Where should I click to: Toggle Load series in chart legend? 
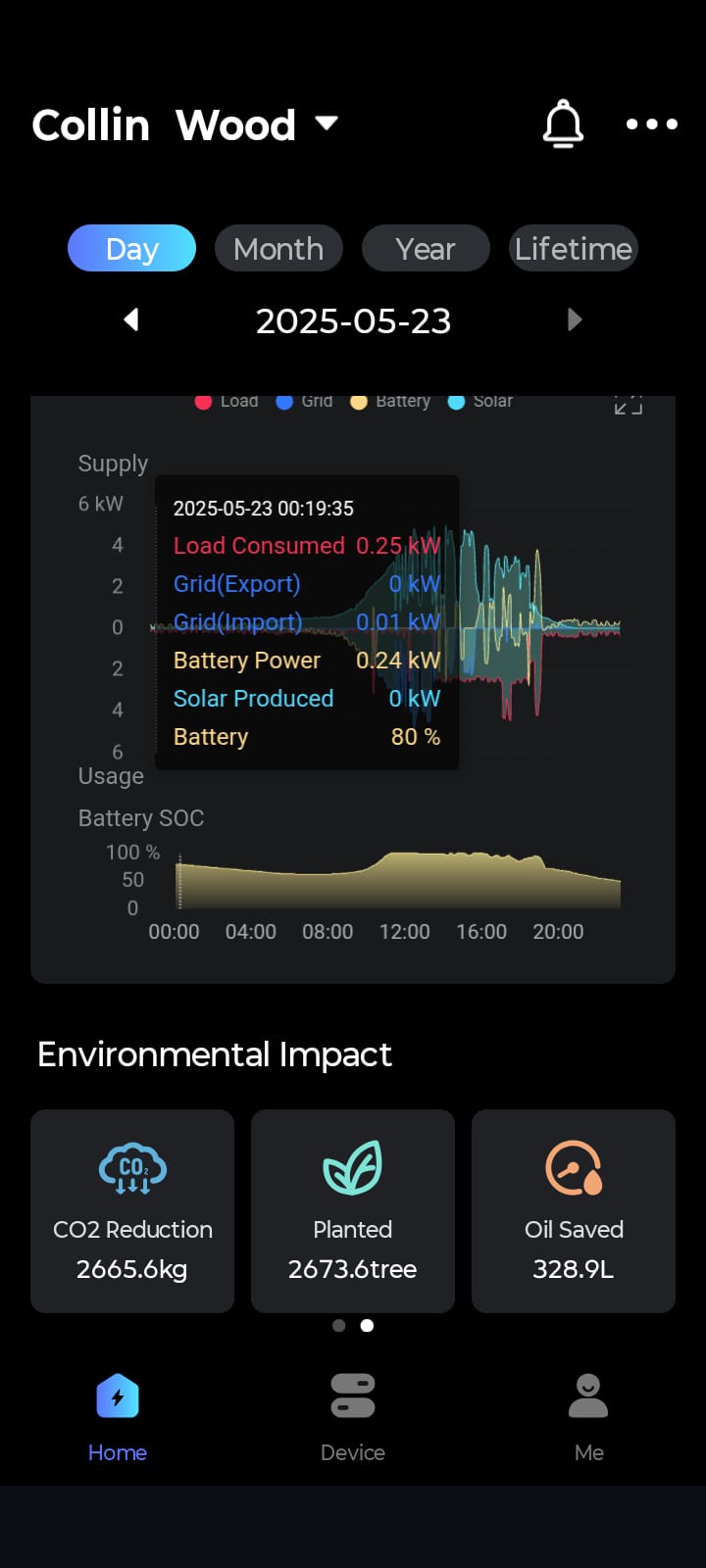(227, 402)
